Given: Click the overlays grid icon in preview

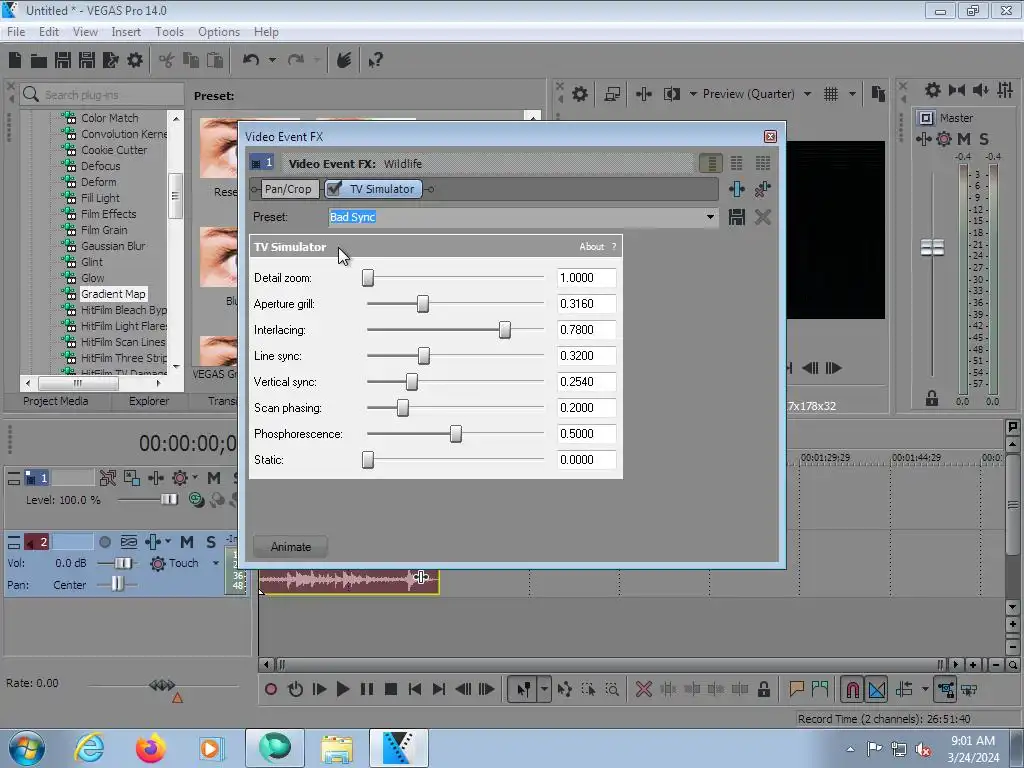Looking at the screenshot, I should pyautogui.click(x=831, y=94).
